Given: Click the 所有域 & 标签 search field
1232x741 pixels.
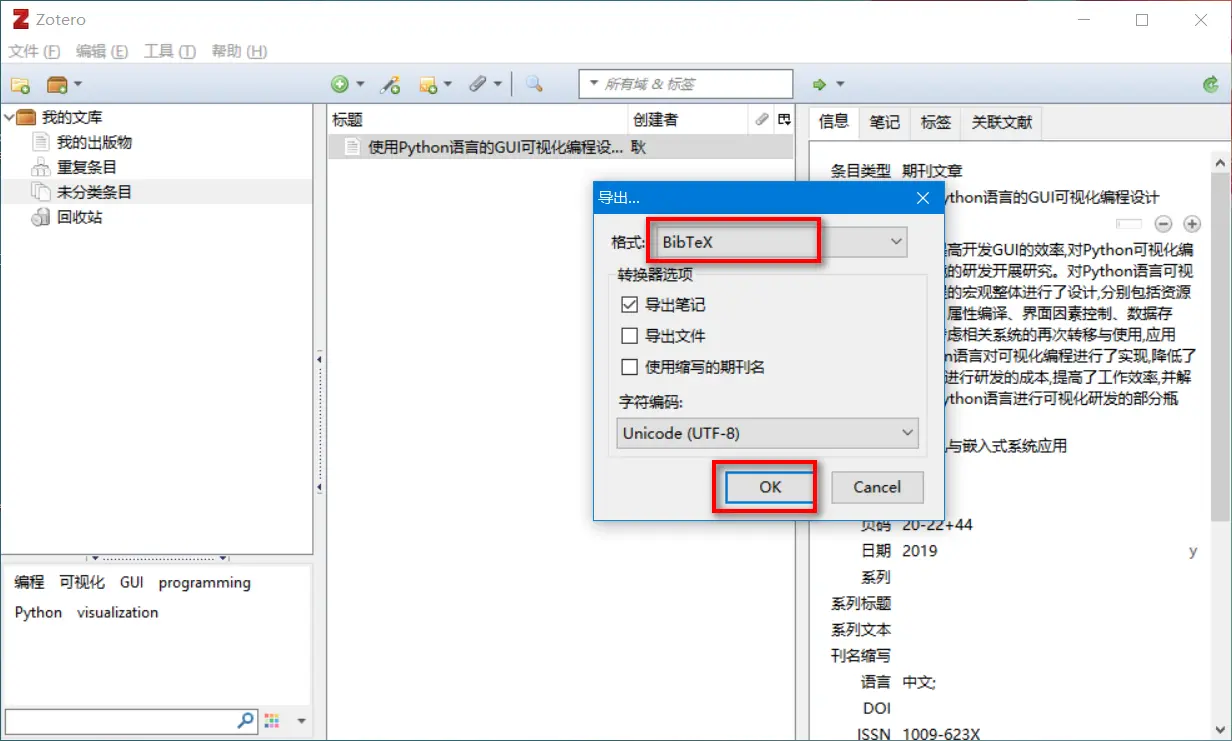Looking at the screenshot, I should coord(686,84).
